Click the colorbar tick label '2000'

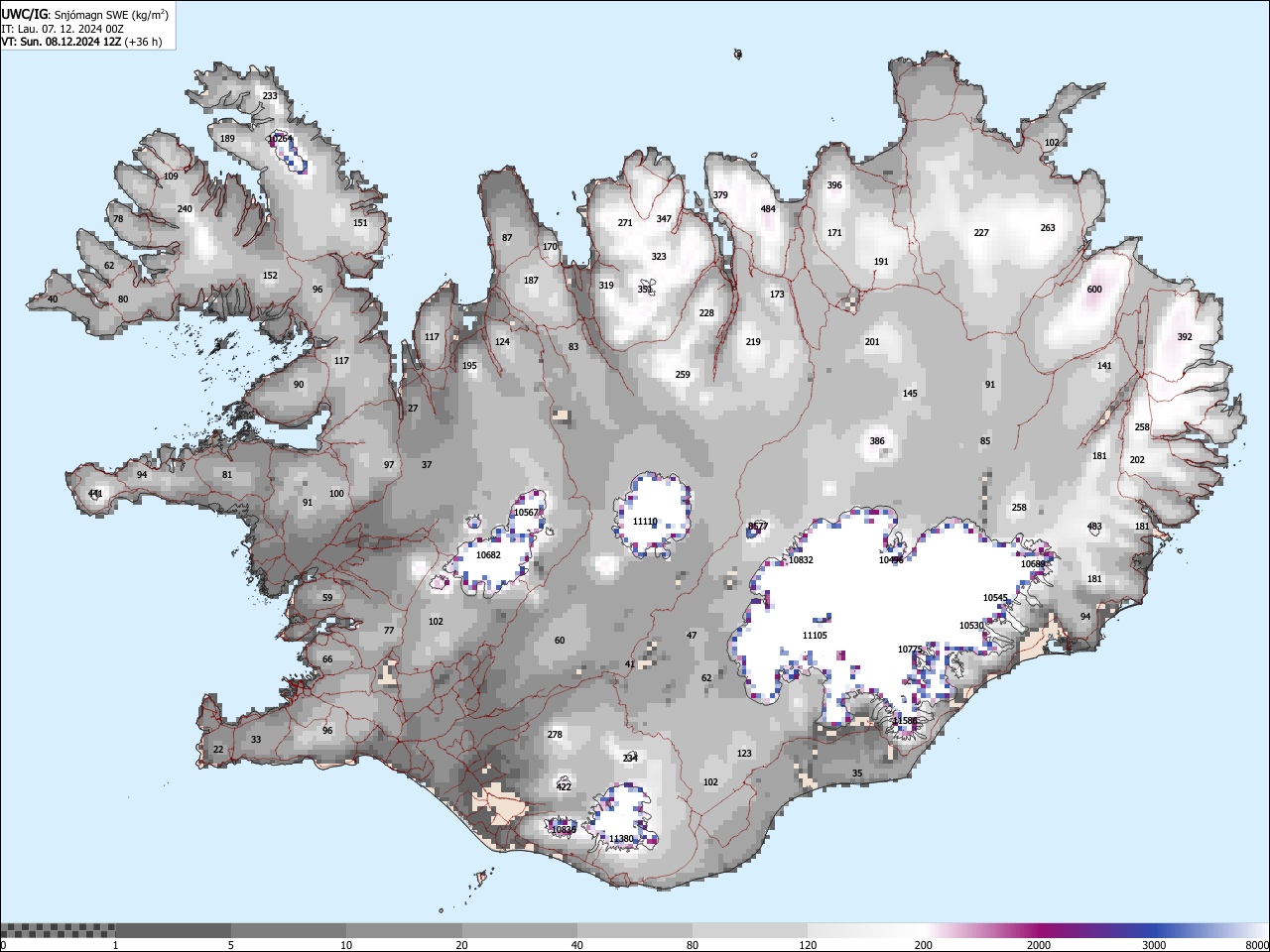coord(1039,945)
